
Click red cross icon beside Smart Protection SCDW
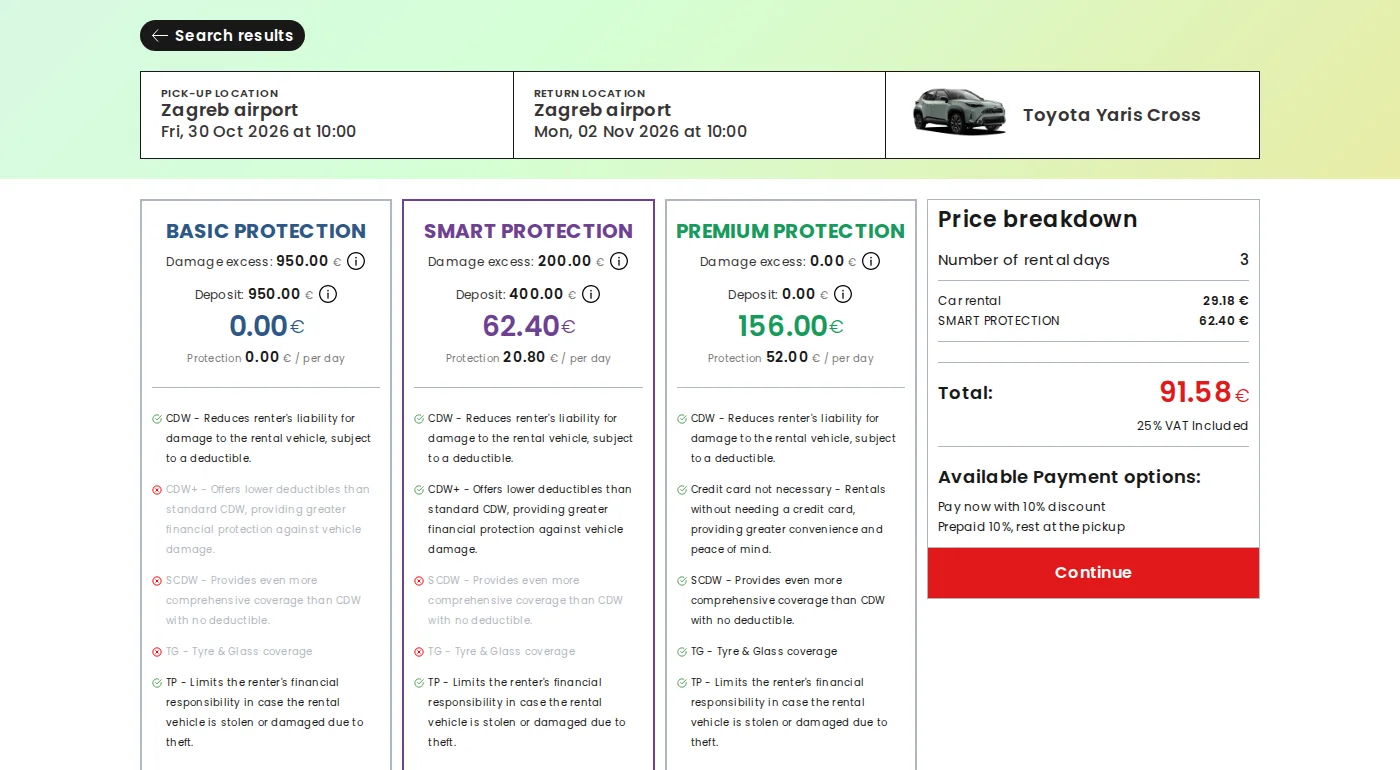coord(419,581)
